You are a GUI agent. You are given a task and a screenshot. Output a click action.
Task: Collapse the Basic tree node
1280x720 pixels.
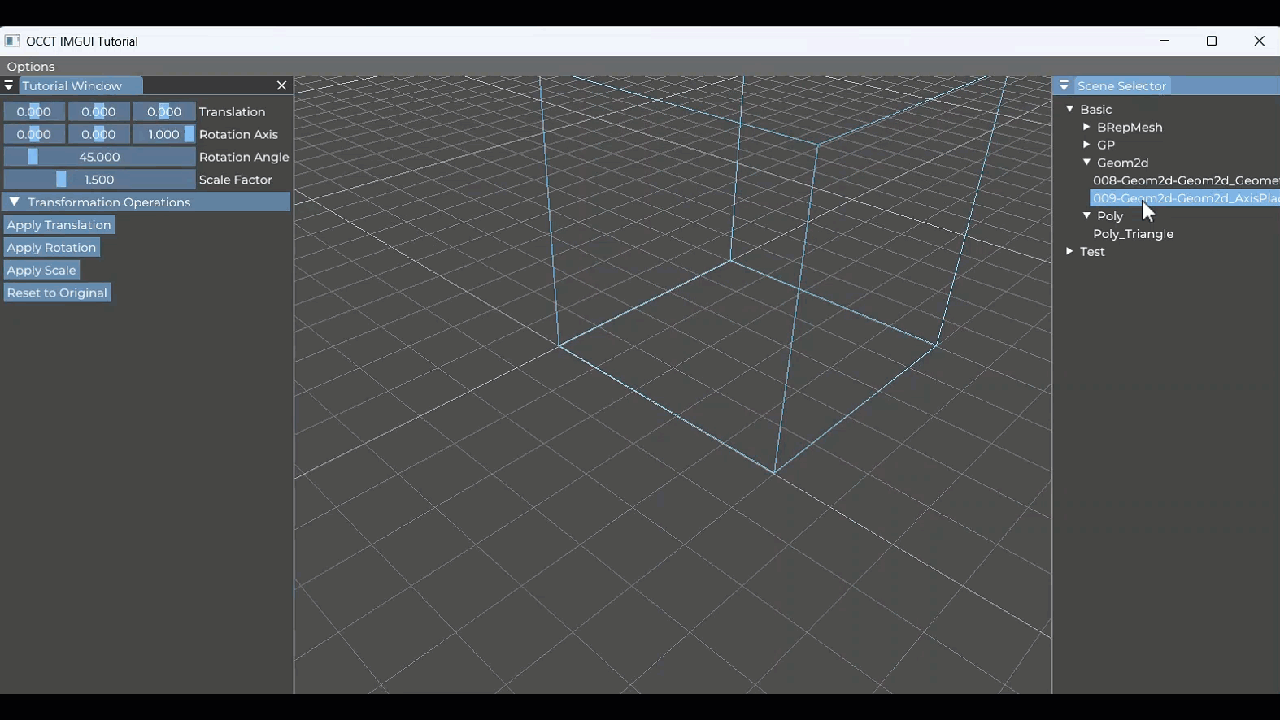[x=1070, y=109]
